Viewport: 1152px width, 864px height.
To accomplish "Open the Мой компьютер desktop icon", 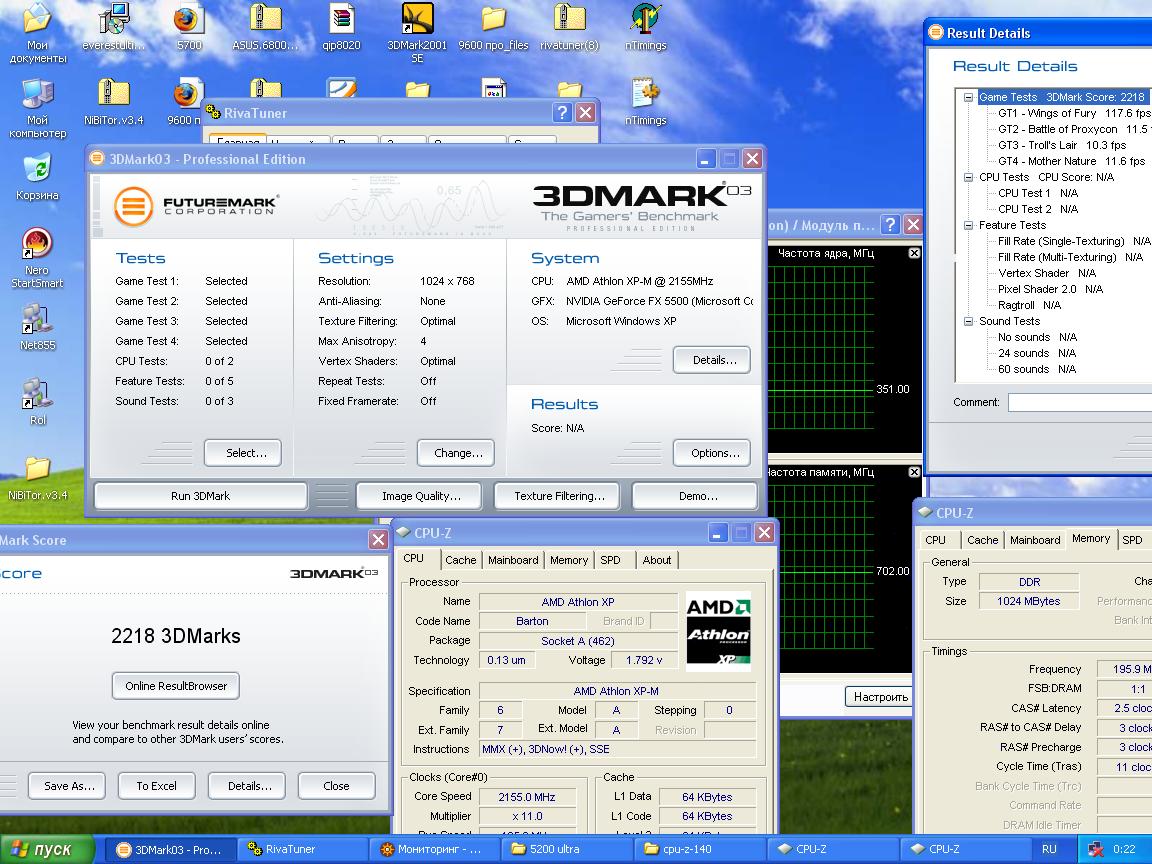I will coord(37,107).
